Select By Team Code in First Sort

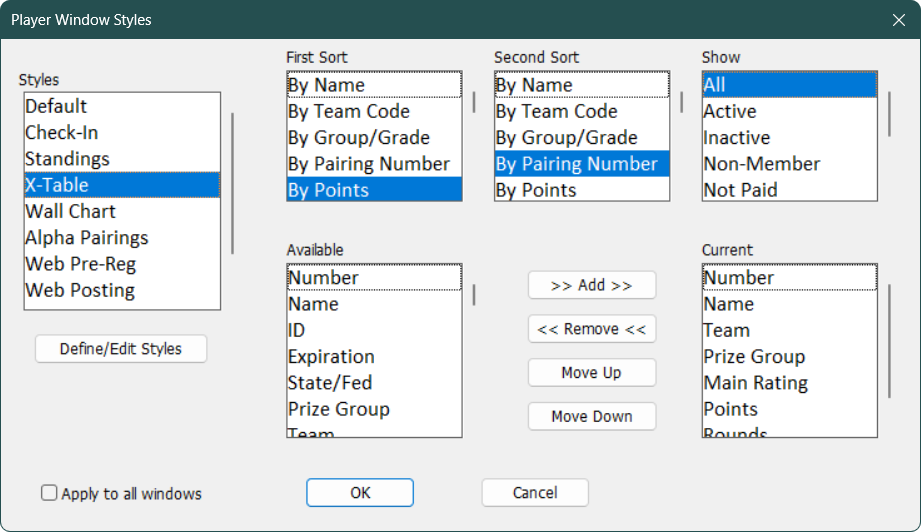tap(349, 112)
